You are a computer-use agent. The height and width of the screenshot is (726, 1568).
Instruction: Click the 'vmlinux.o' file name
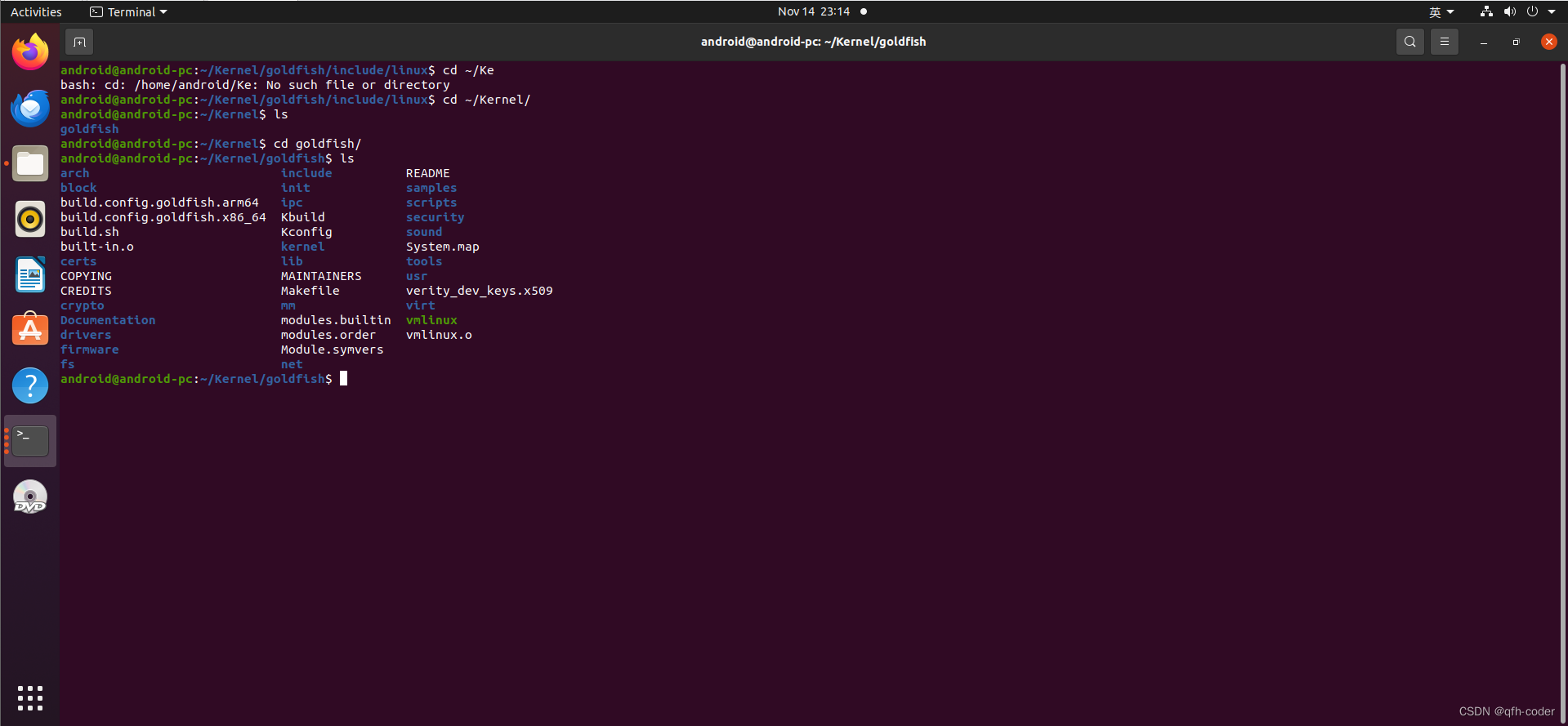pyautogui.click(x=439, y=335)
